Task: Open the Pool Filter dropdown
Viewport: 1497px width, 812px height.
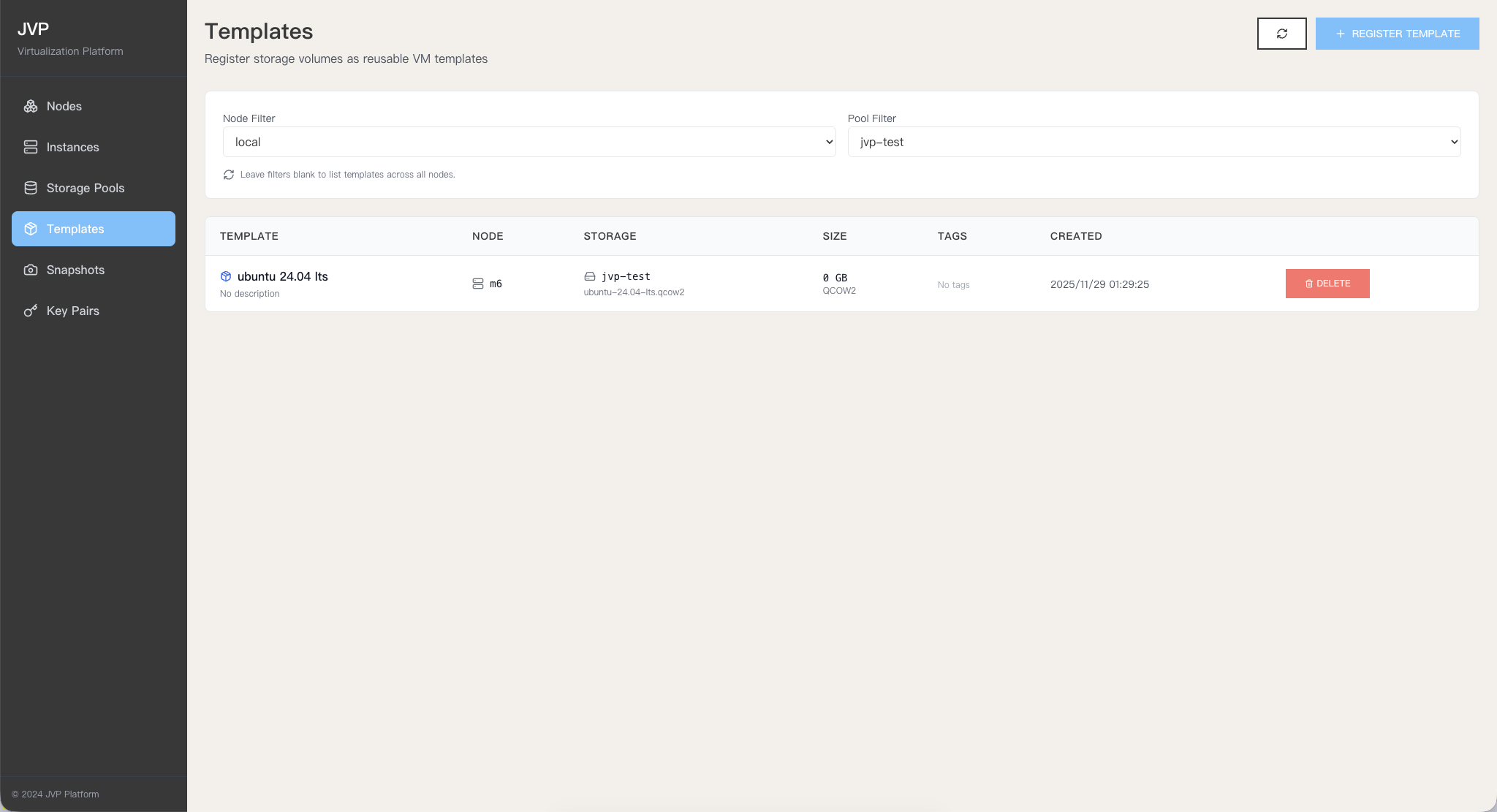Action: coord(1153,142)
